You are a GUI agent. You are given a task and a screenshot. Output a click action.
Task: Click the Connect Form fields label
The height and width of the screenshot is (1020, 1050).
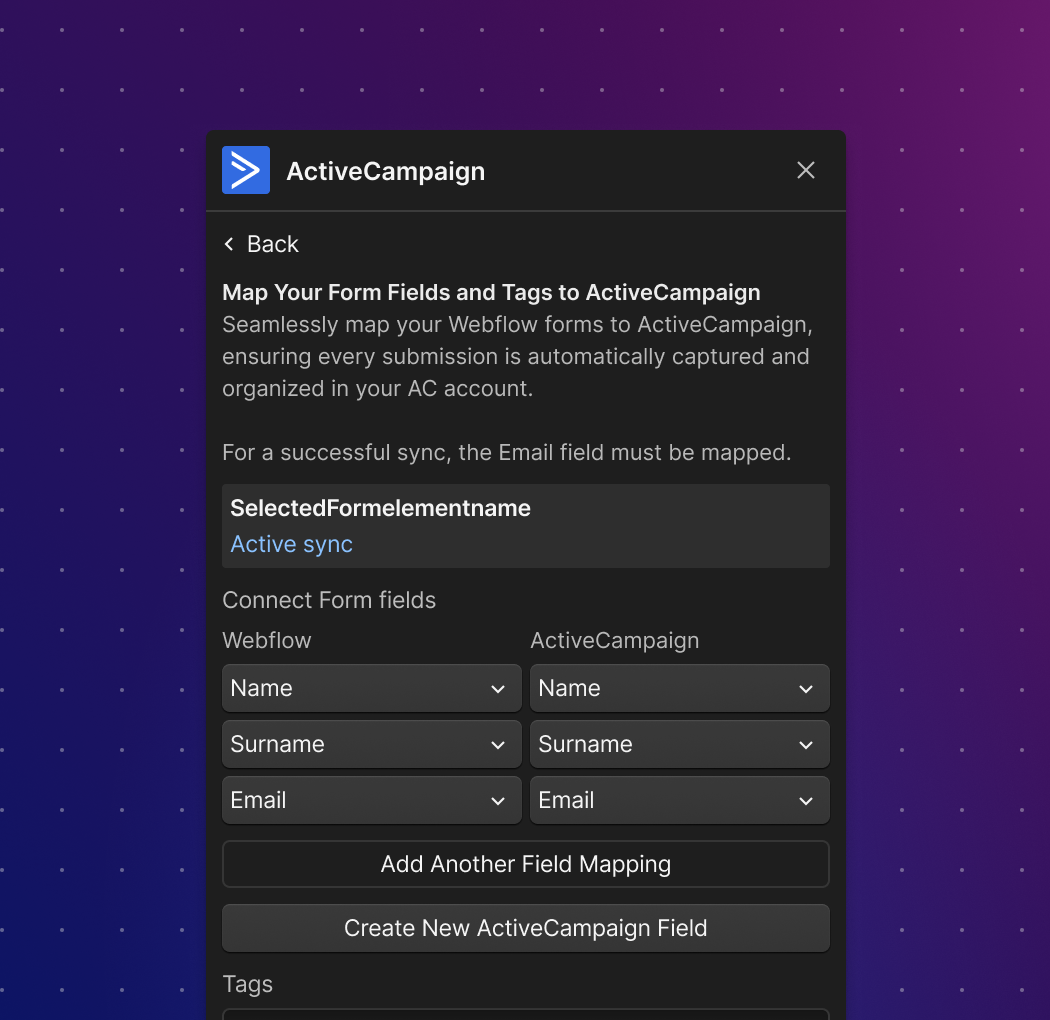click(x=329, y=600)
